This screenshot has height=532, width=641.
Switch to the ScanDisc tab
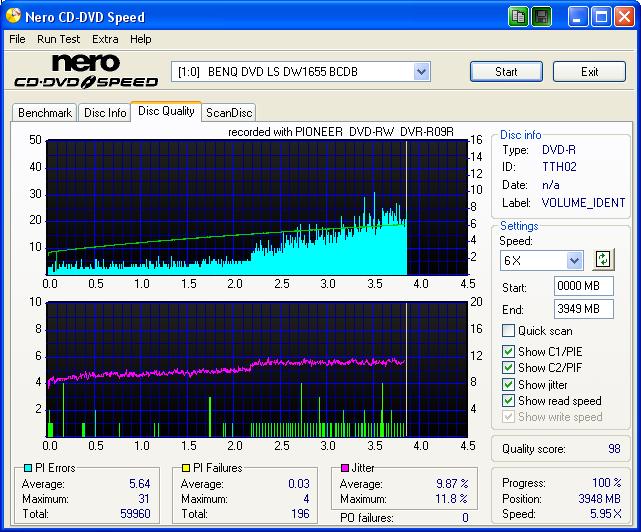click(x=229, y=113)
